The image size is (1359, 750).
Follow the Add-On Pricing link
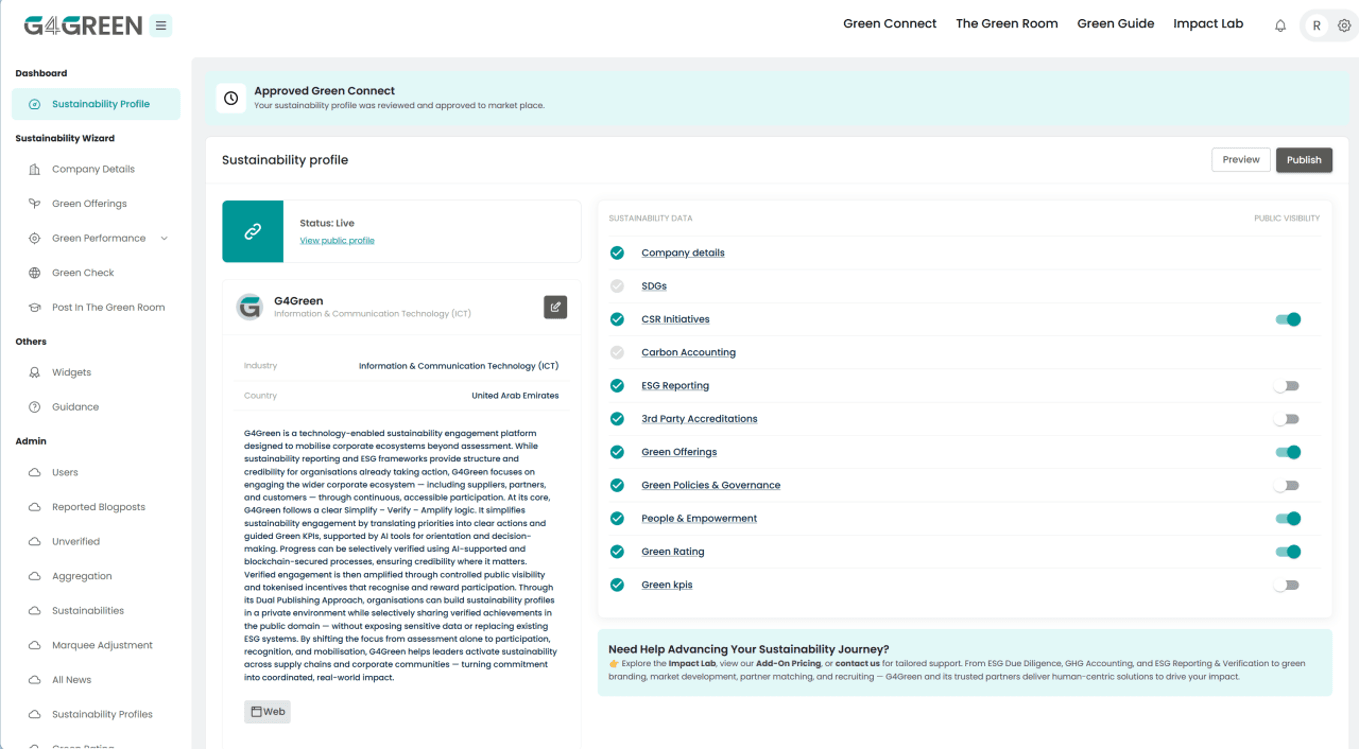pyautogui.click(x=788, y=663)
